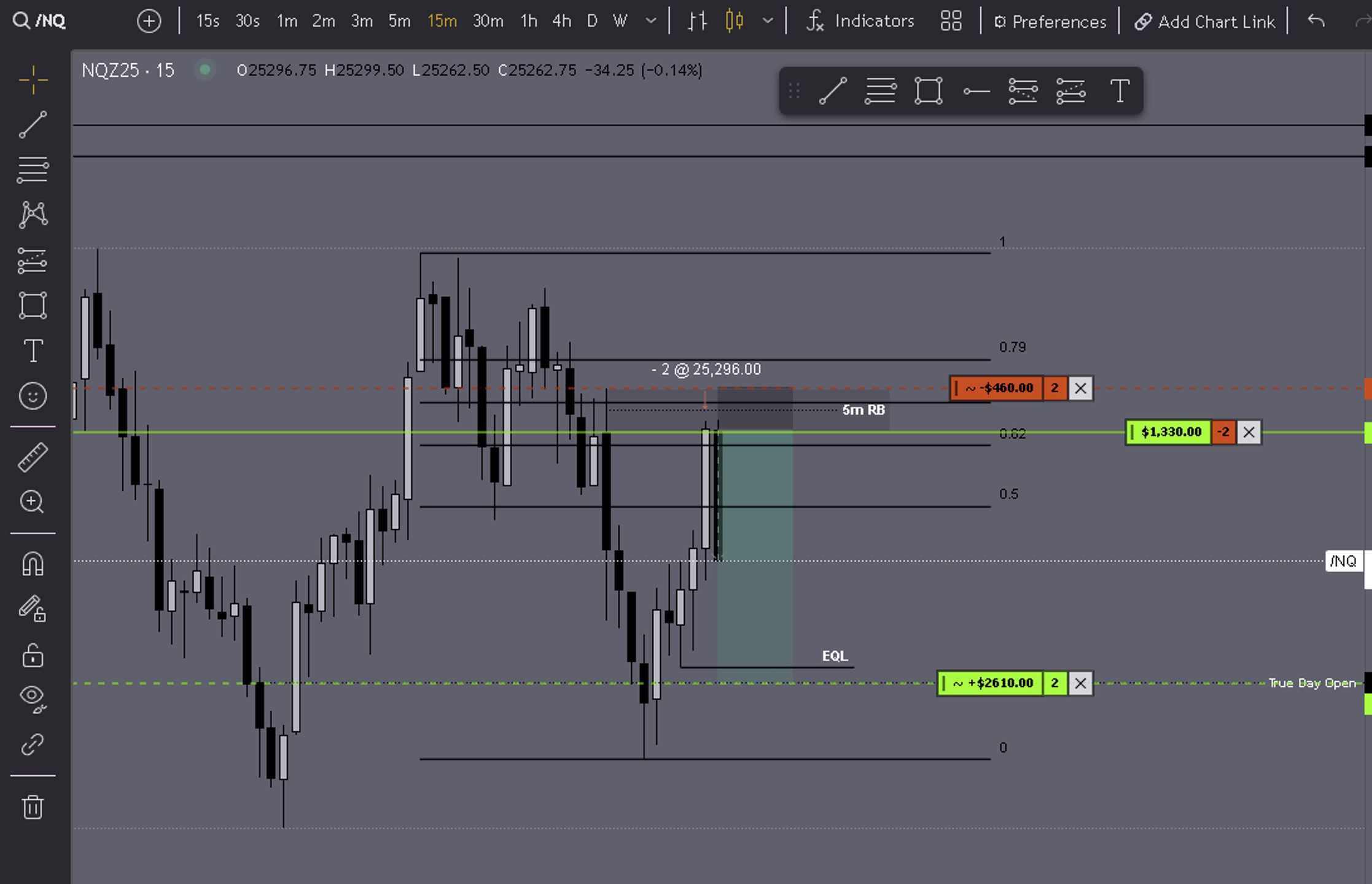Open Preferences
Viewport: 1372px width, 884px height.
[x=1050, y=22]
